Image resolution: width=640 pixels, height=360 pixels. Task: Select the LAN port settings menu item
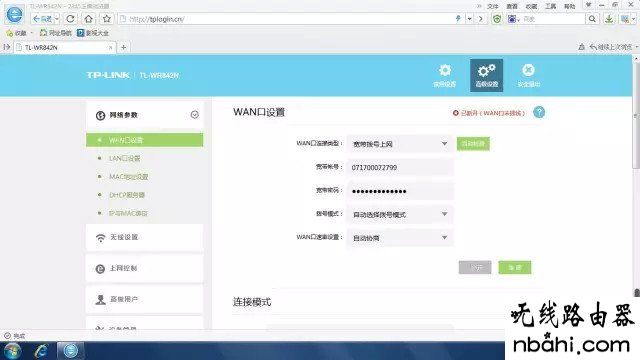coord(124,158)
